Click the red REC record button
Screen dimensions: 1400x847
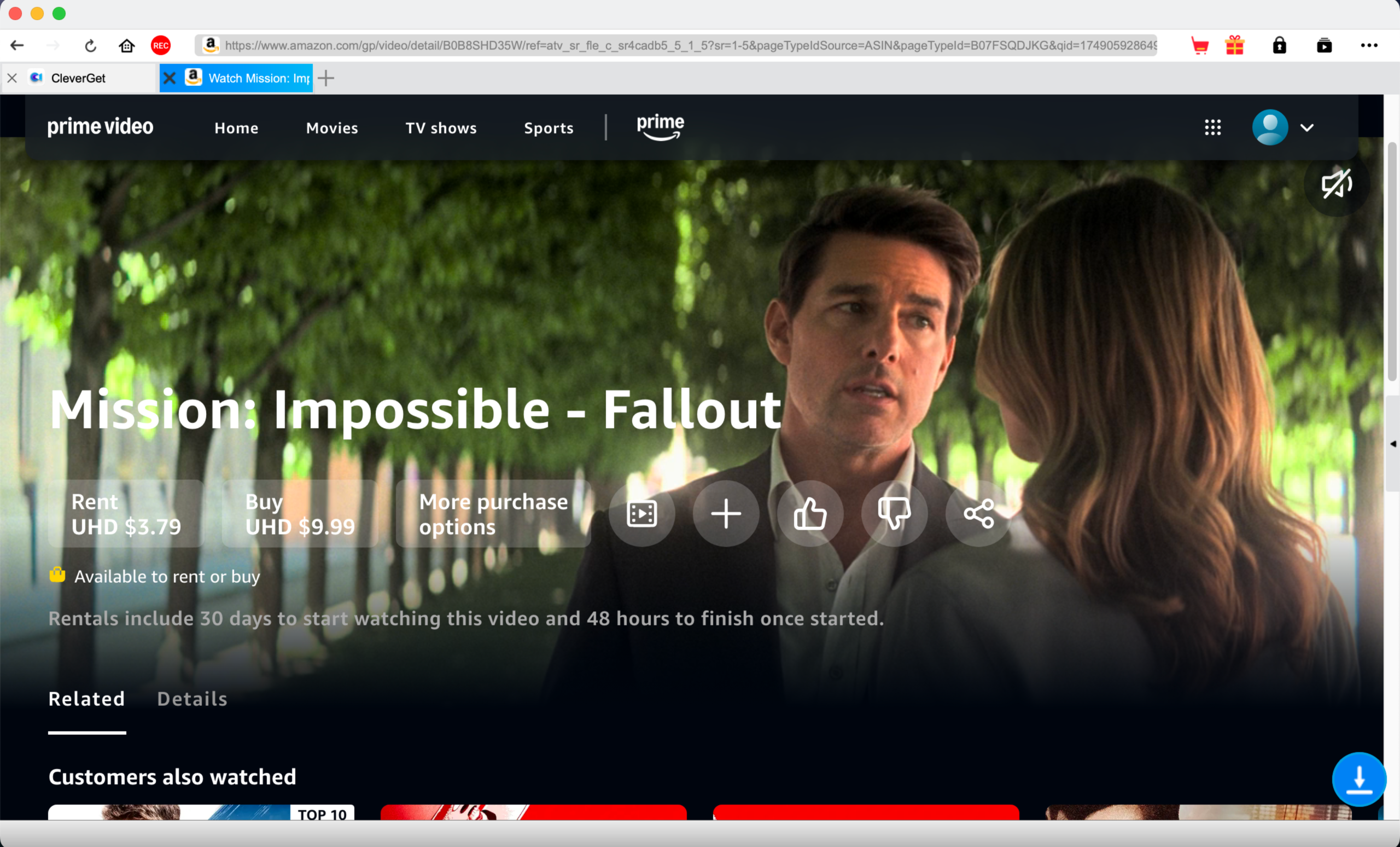pyautogui.click(x=161, y=45)
